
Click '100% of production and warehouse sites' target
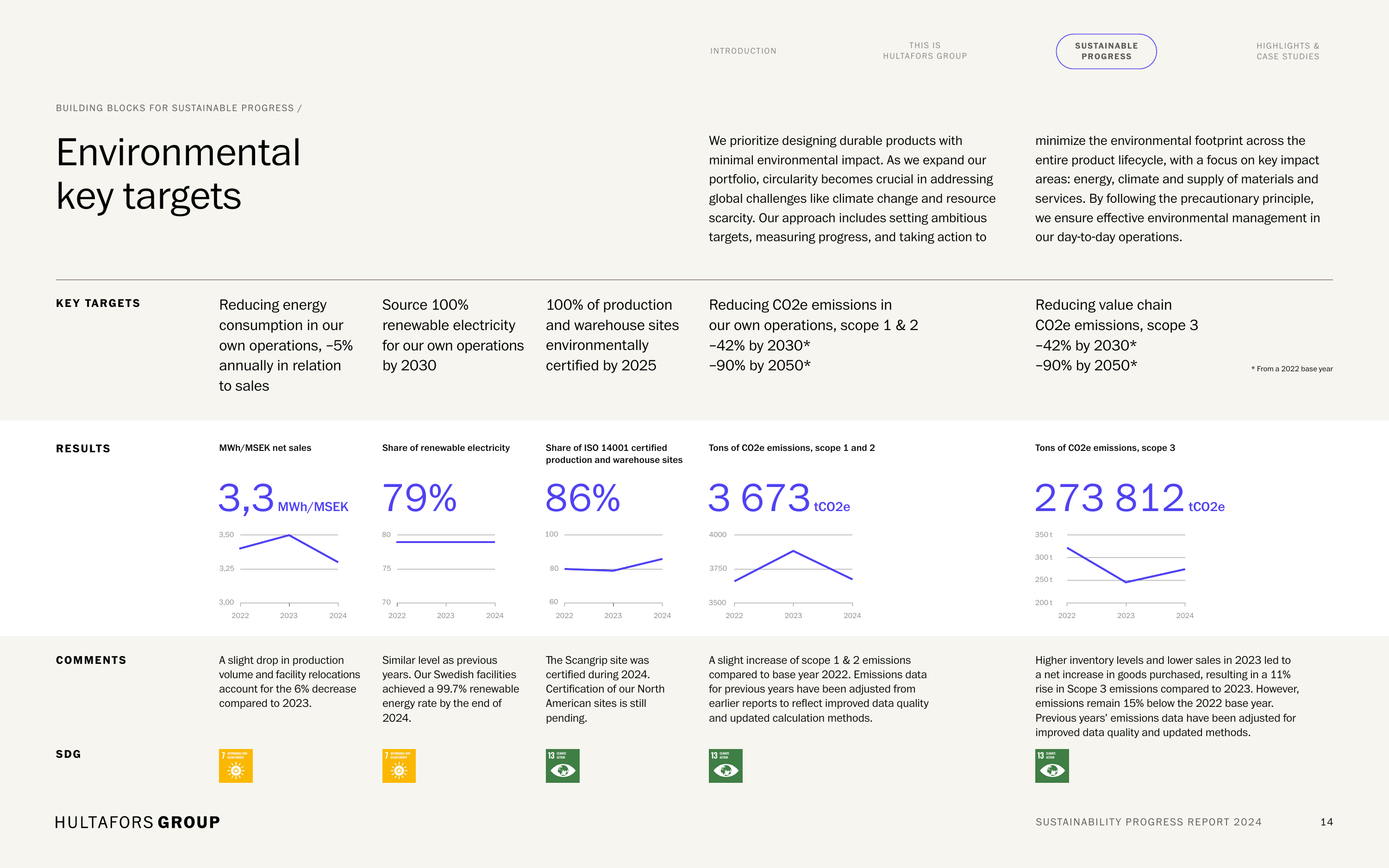pos(612,335)
